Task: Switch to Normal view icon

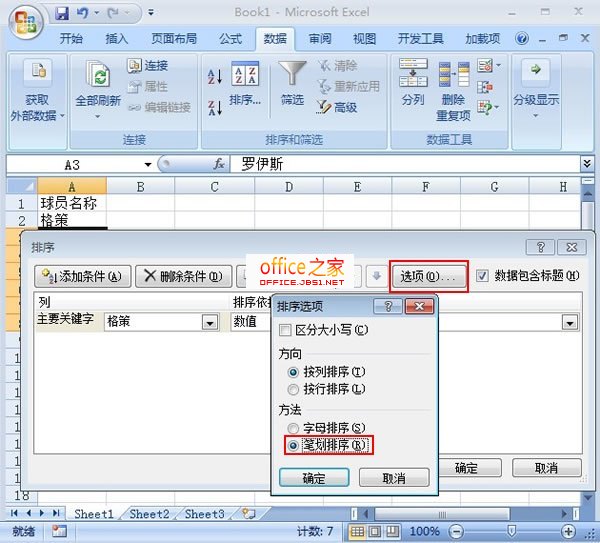Action: [357, 531]
